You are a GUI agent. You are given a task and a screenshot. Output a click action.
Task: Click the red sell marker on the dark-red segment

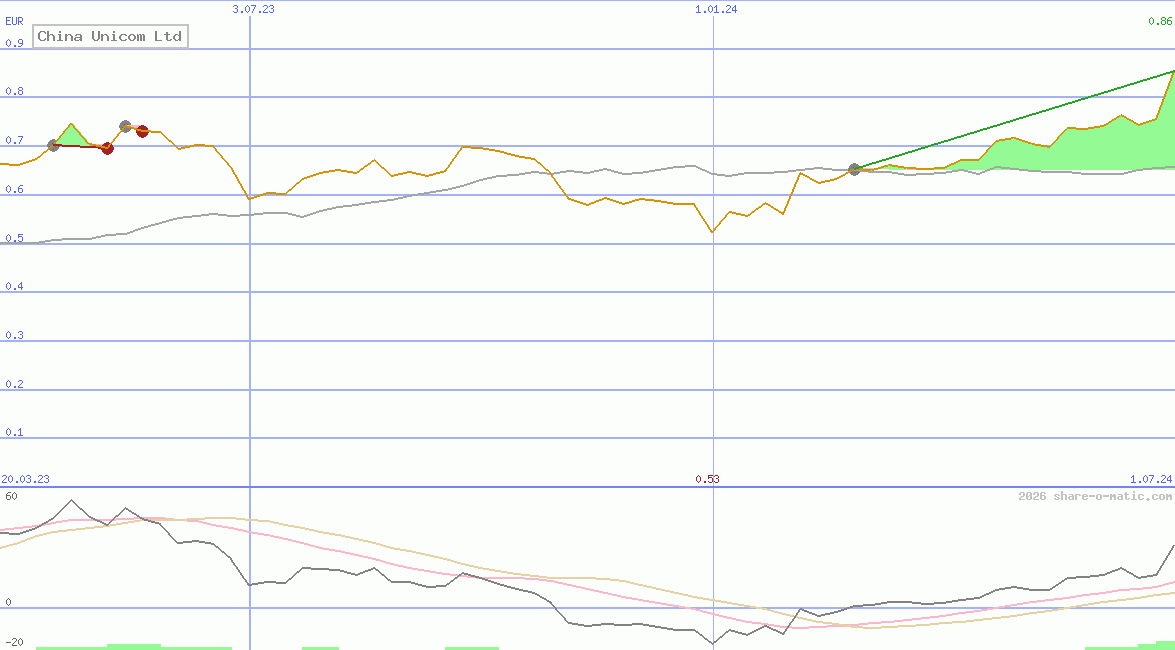tap(107, 148)
